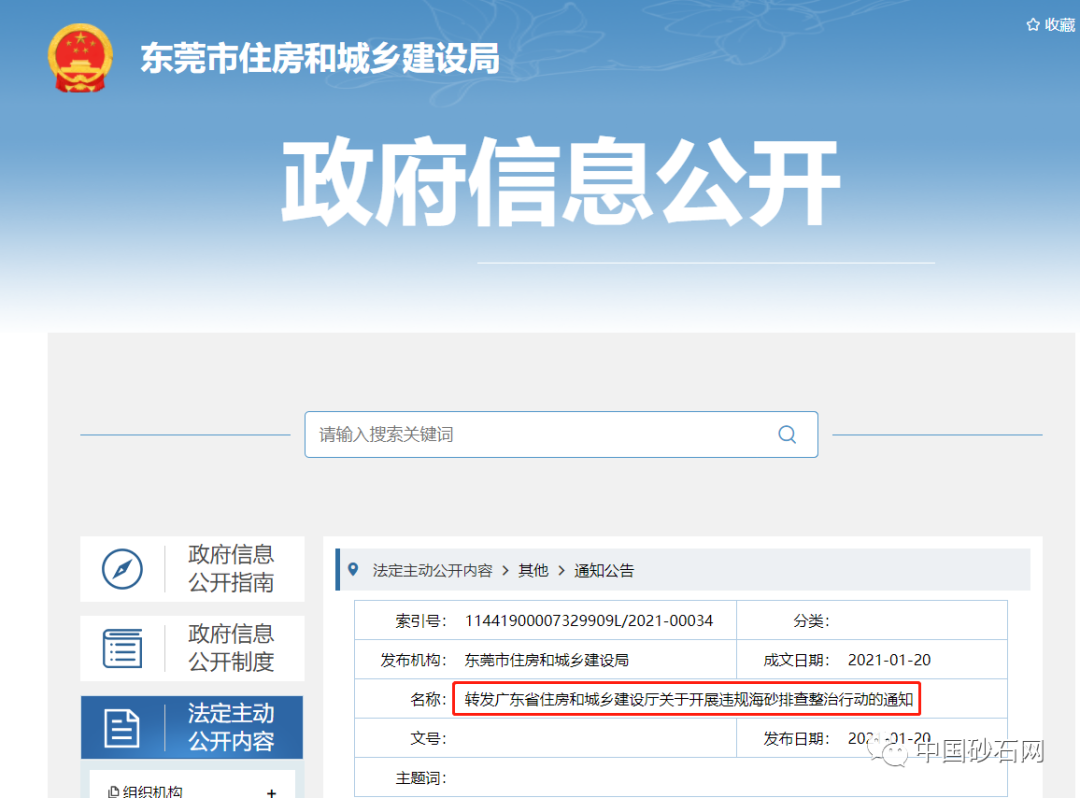Click the 组织机构 item icon
This screenshot has height=798, width=1080.
pyautogui.click(x=112, y=792)
